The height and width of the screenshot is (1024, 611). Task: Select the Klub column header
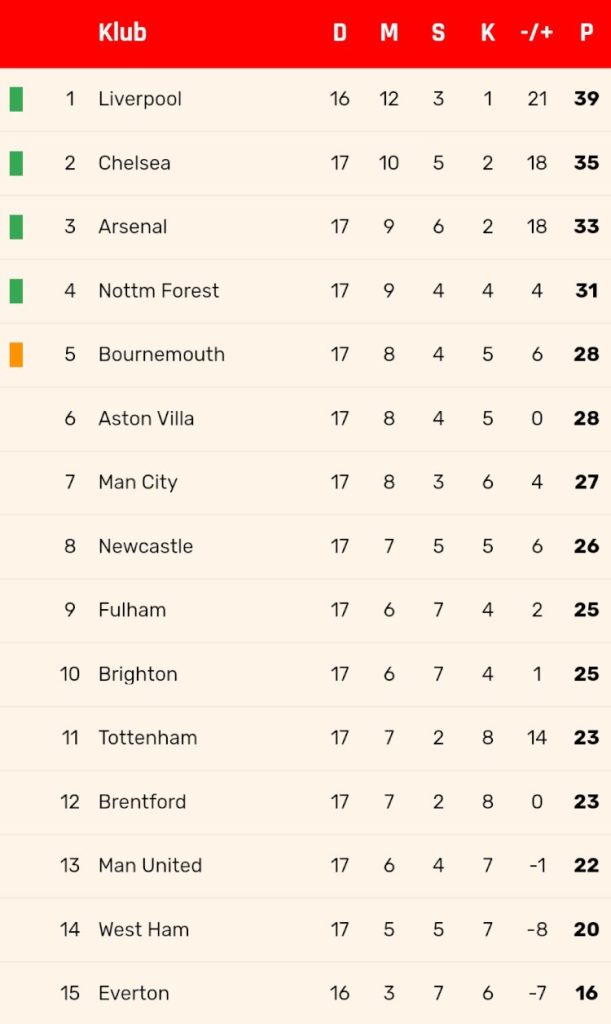point(122,32)
